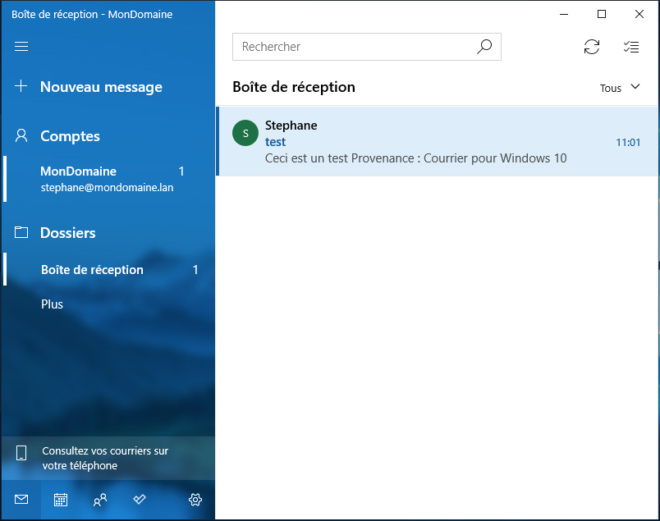Select the MonDomaine account
Viewport: 660px width, 521px height.
109,179
